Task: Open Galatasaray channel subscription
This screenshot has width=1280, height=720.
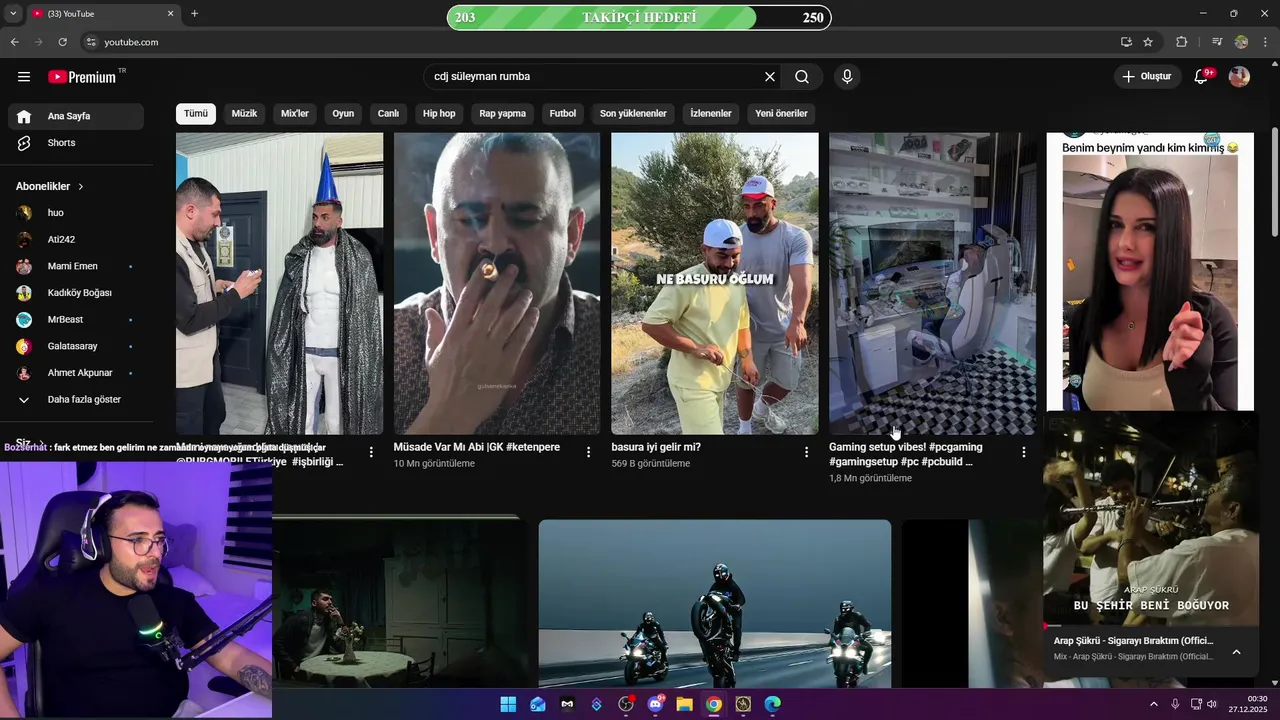Action: pyautogui.click(x=76, y=346)
